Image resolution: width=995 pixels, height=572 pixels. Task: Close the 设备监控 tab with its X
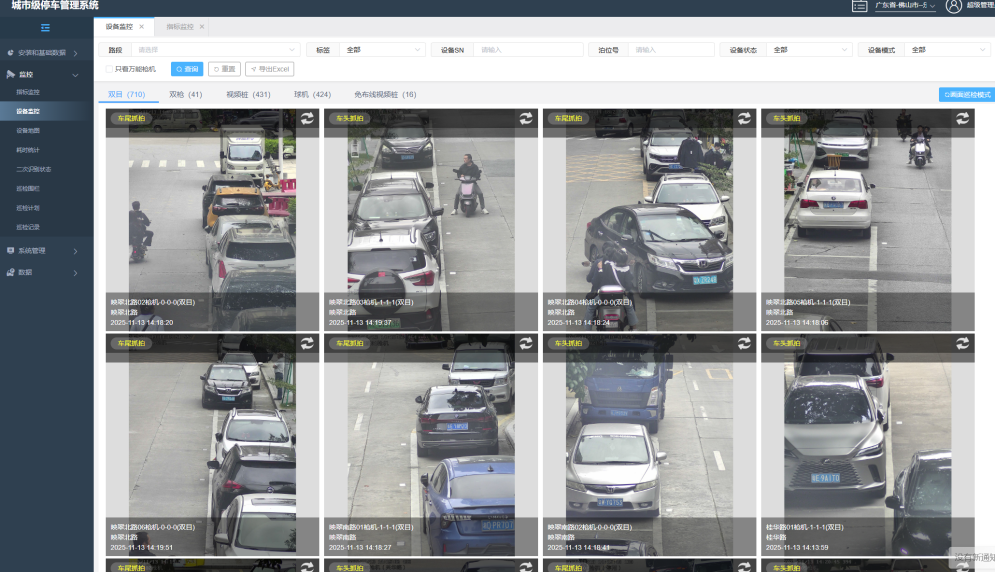pyautogui.click(x=142, y=27)
